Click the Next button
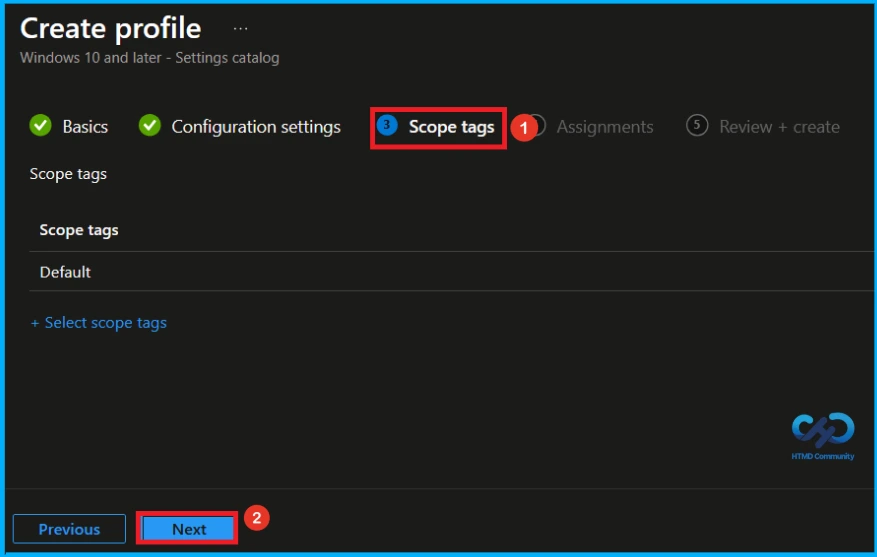This screenshot has width=877, height=557. [x=188, y=529]
